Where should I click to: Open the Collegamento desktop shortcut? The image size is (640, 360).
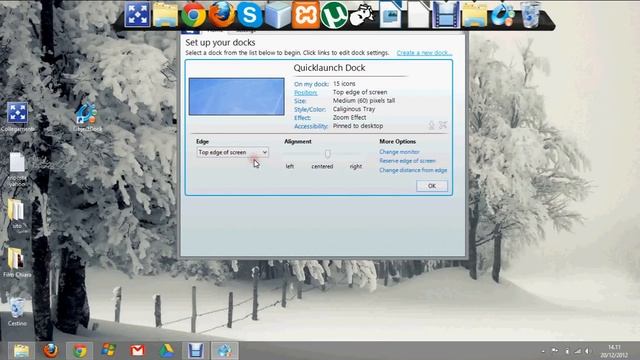17,117
